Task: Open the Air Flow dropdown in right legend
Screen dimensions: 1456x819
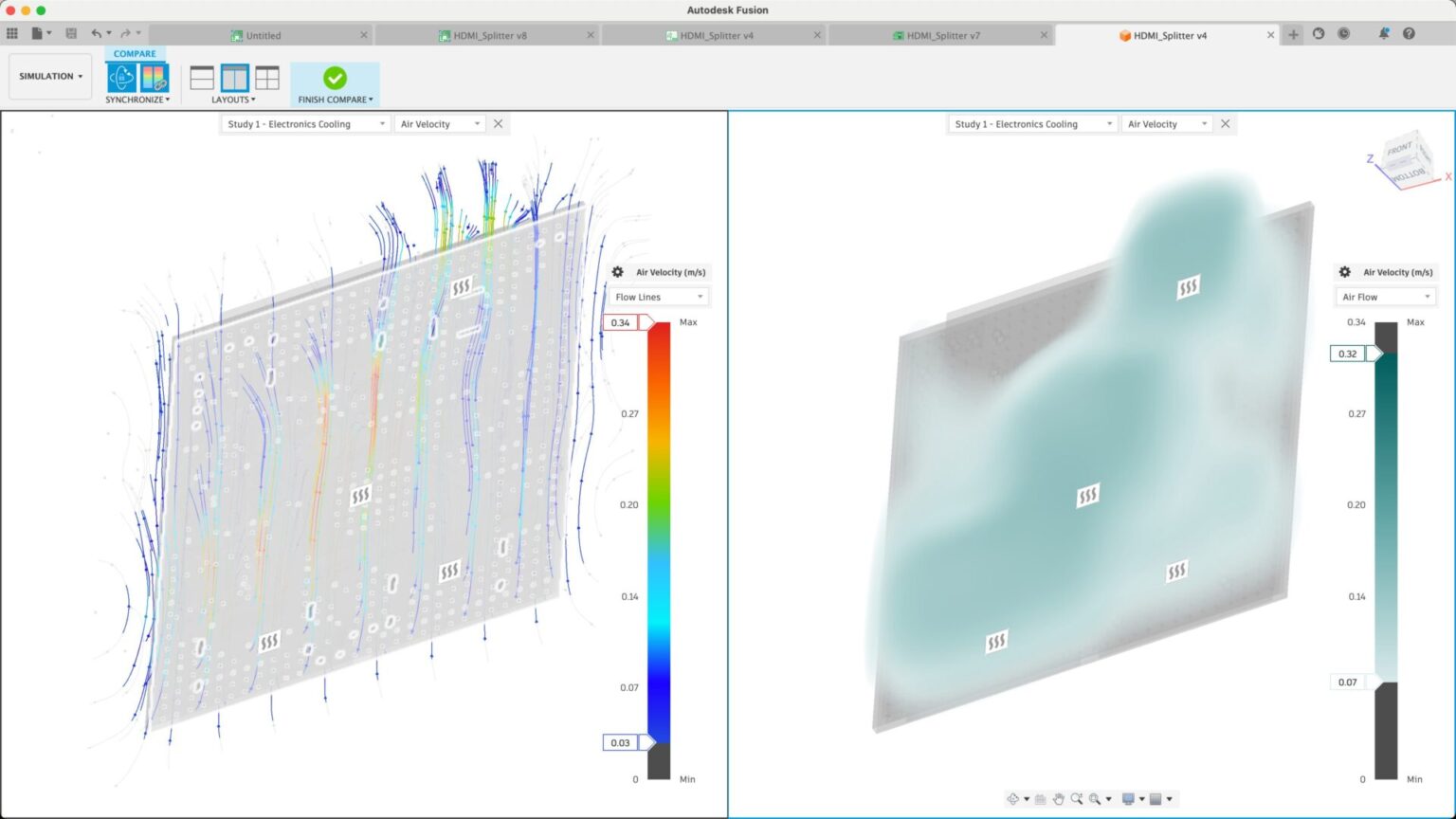Action: pos(1385,296)
